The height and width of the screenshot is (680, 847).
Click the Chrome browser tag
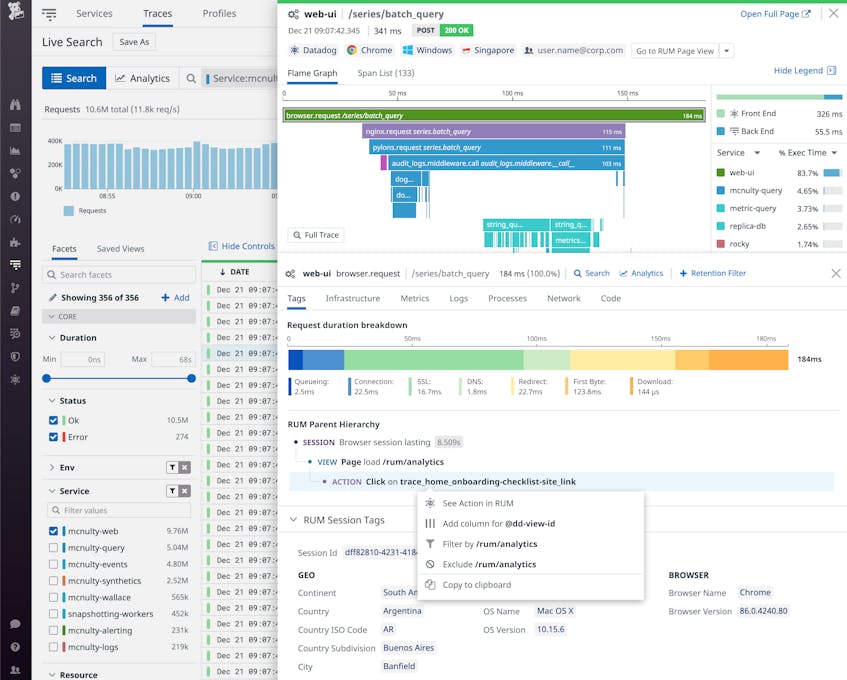[369, 50]
